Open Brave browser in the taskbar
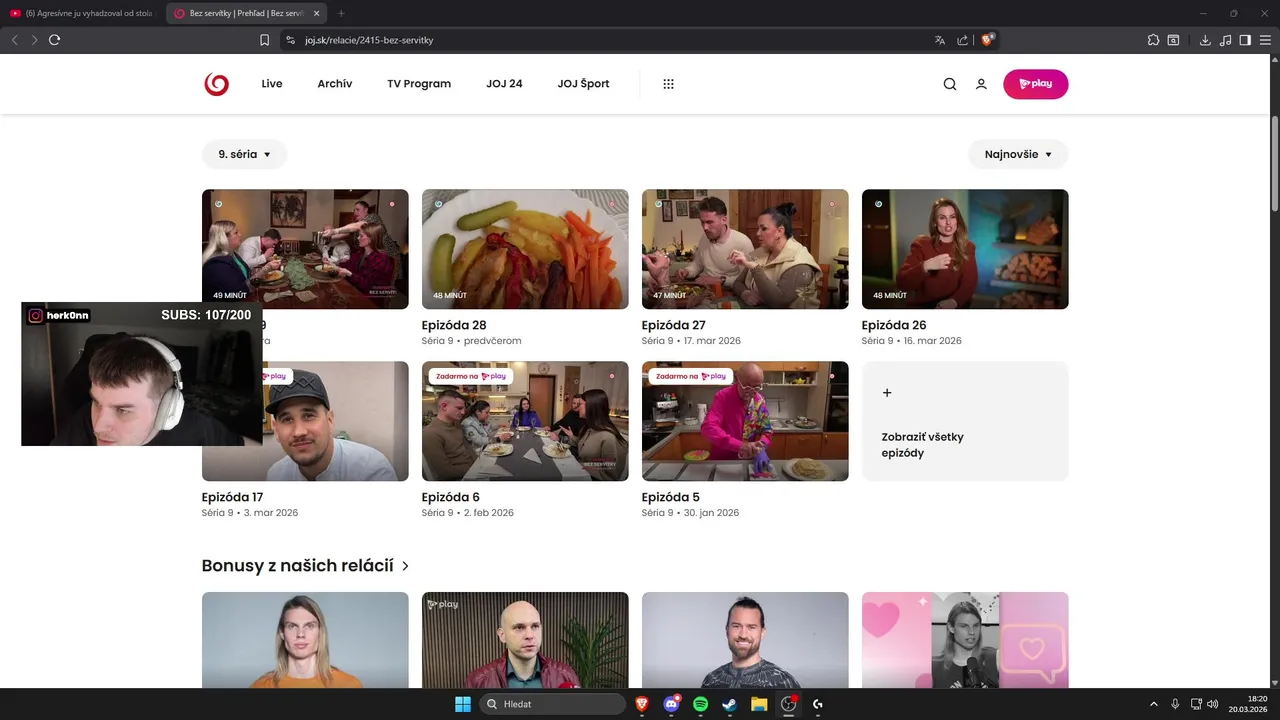1280x720 pixels. point(641,704)
